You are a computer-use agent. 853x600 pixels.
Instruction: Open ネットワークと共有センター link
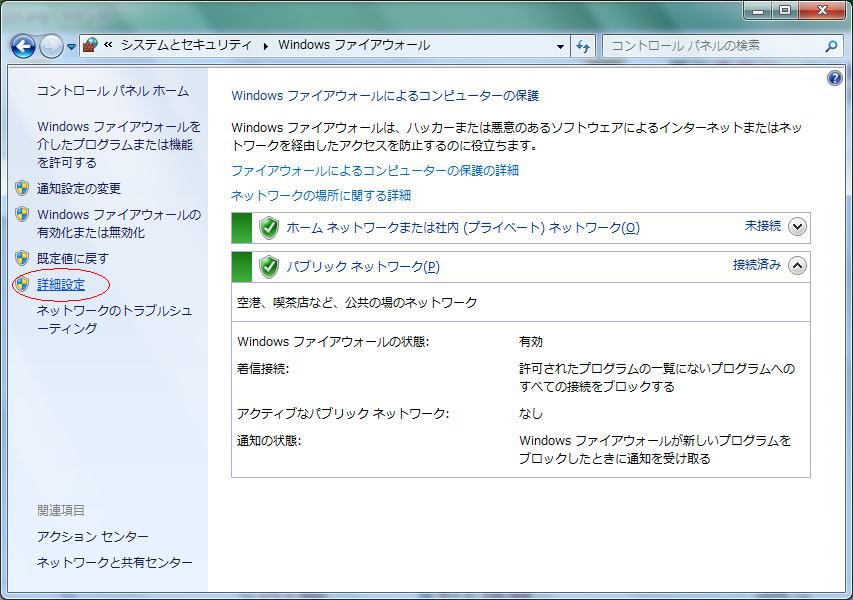(x=114, y=563)
